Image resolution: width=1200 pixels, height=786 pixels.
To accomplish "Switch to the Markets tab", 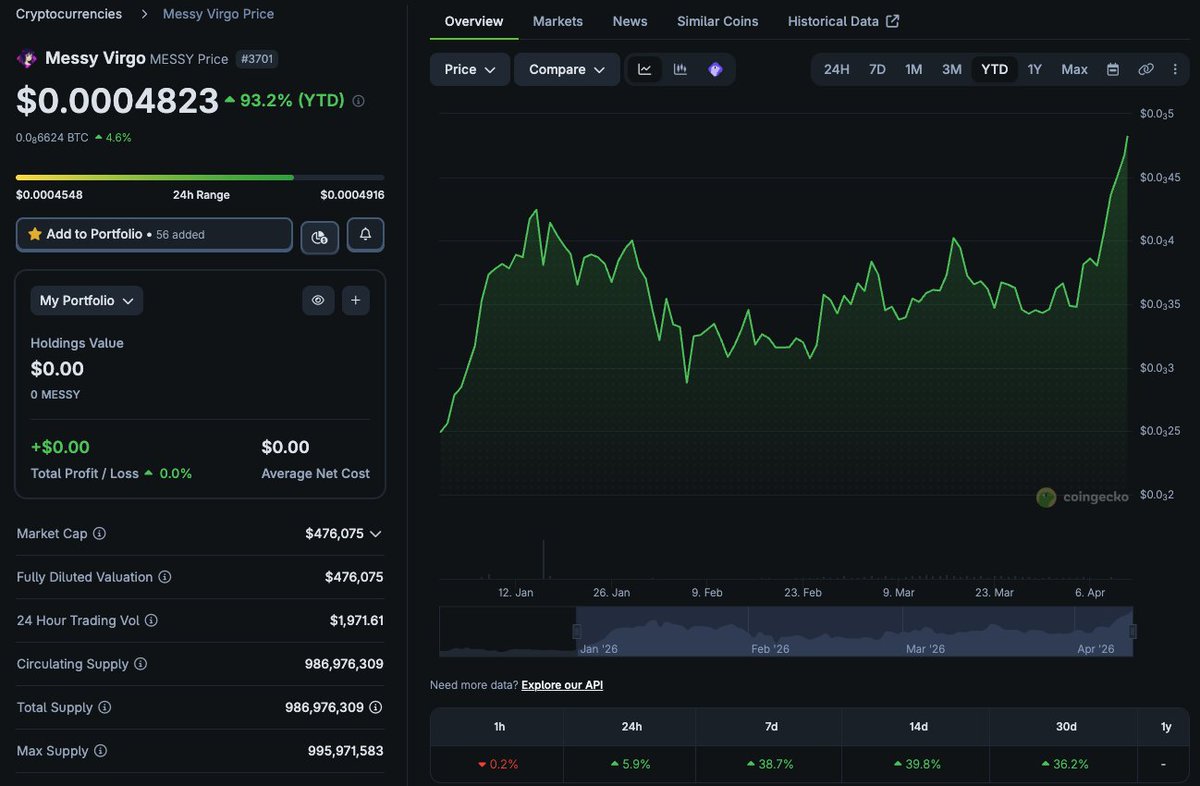I will 558,21.
